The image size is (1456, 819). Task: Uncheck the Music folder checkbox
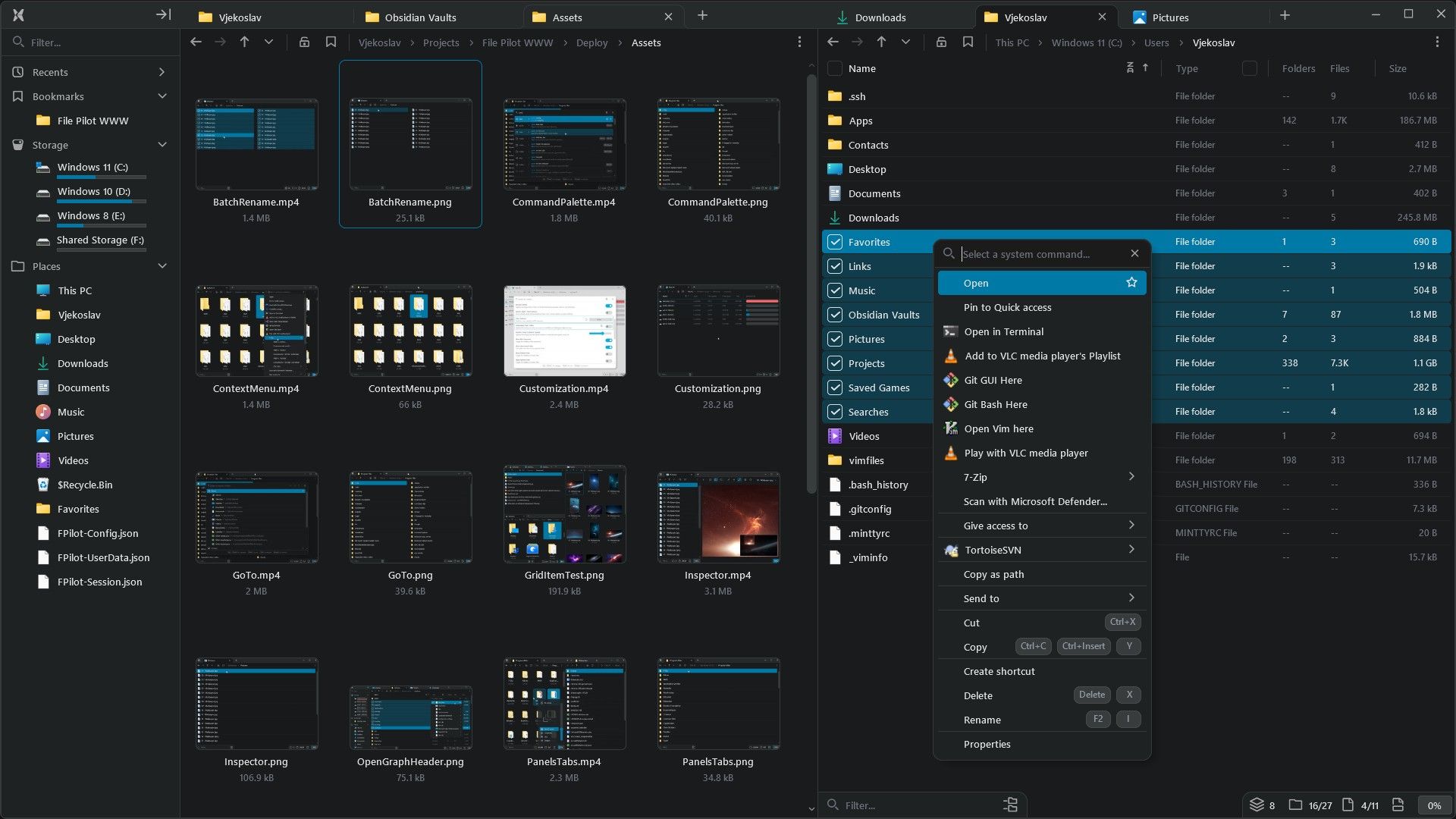(x=835, y=290)
